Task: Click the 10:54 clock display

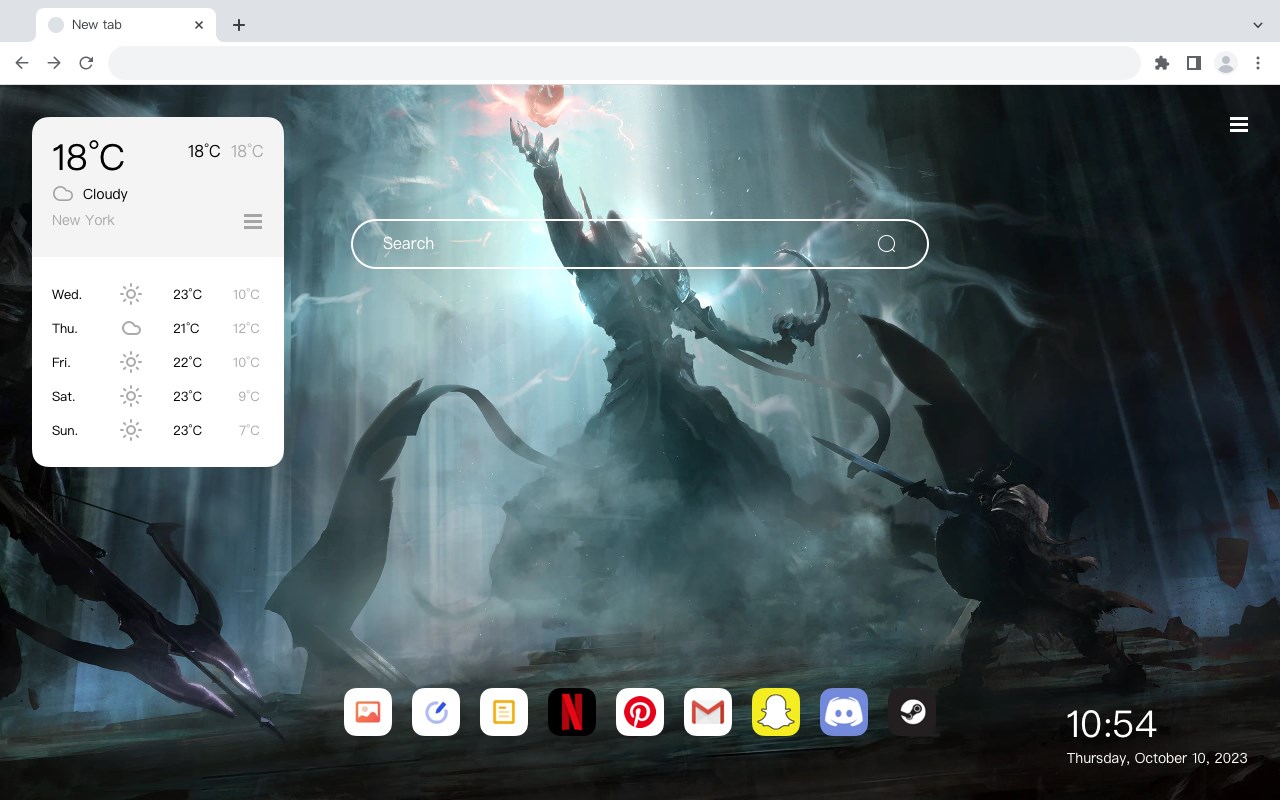Action: click(x=1111, y=724)
